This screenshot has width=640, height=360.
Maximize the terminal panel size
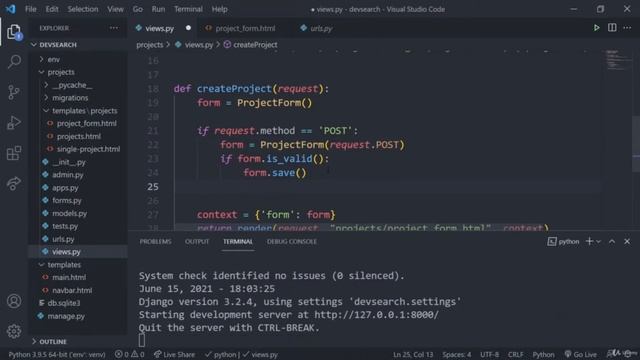pos(612,241)
